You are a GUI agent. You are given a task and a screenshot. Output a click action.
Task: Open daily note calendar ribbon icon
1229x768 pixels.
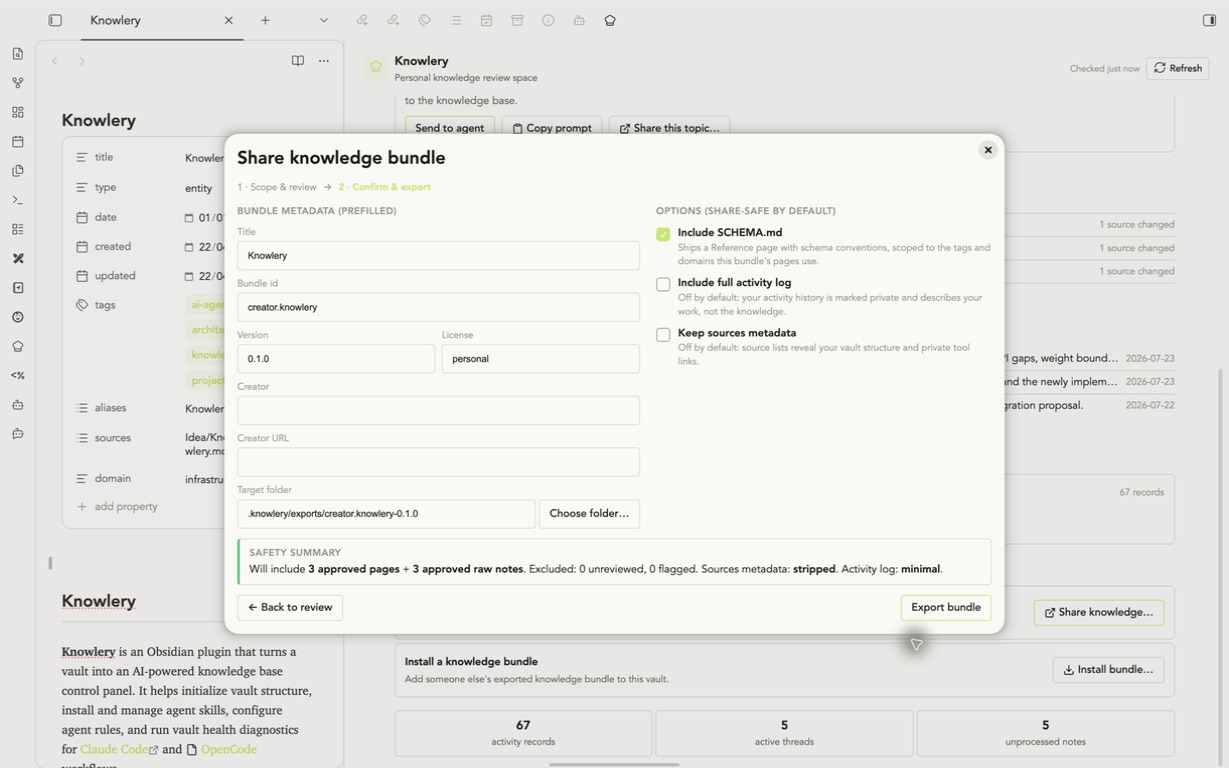coord(18,141)
